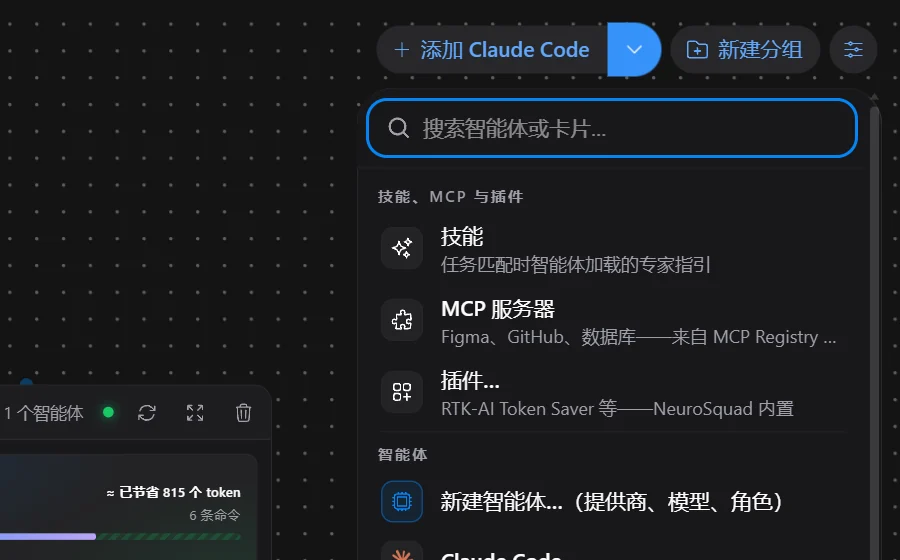Click the 6 条命令 text
Screen dimensions: 900x560
[215, 515]
